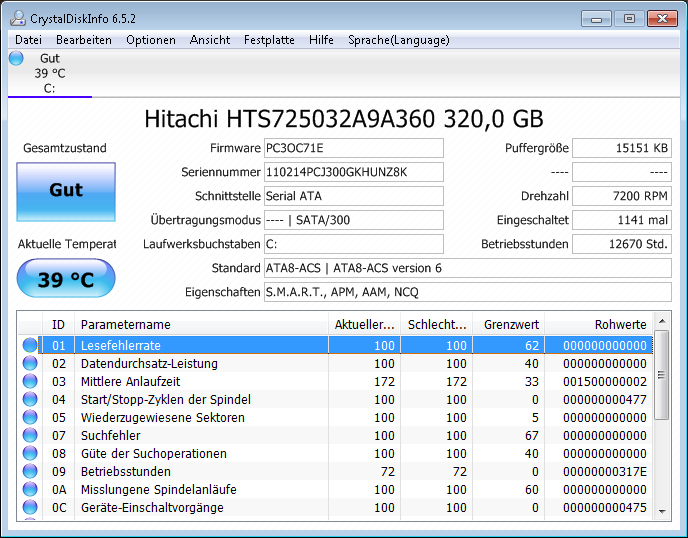
Task: Select the Betriebsstunden parameter name in list
Action: pos(125,472)
